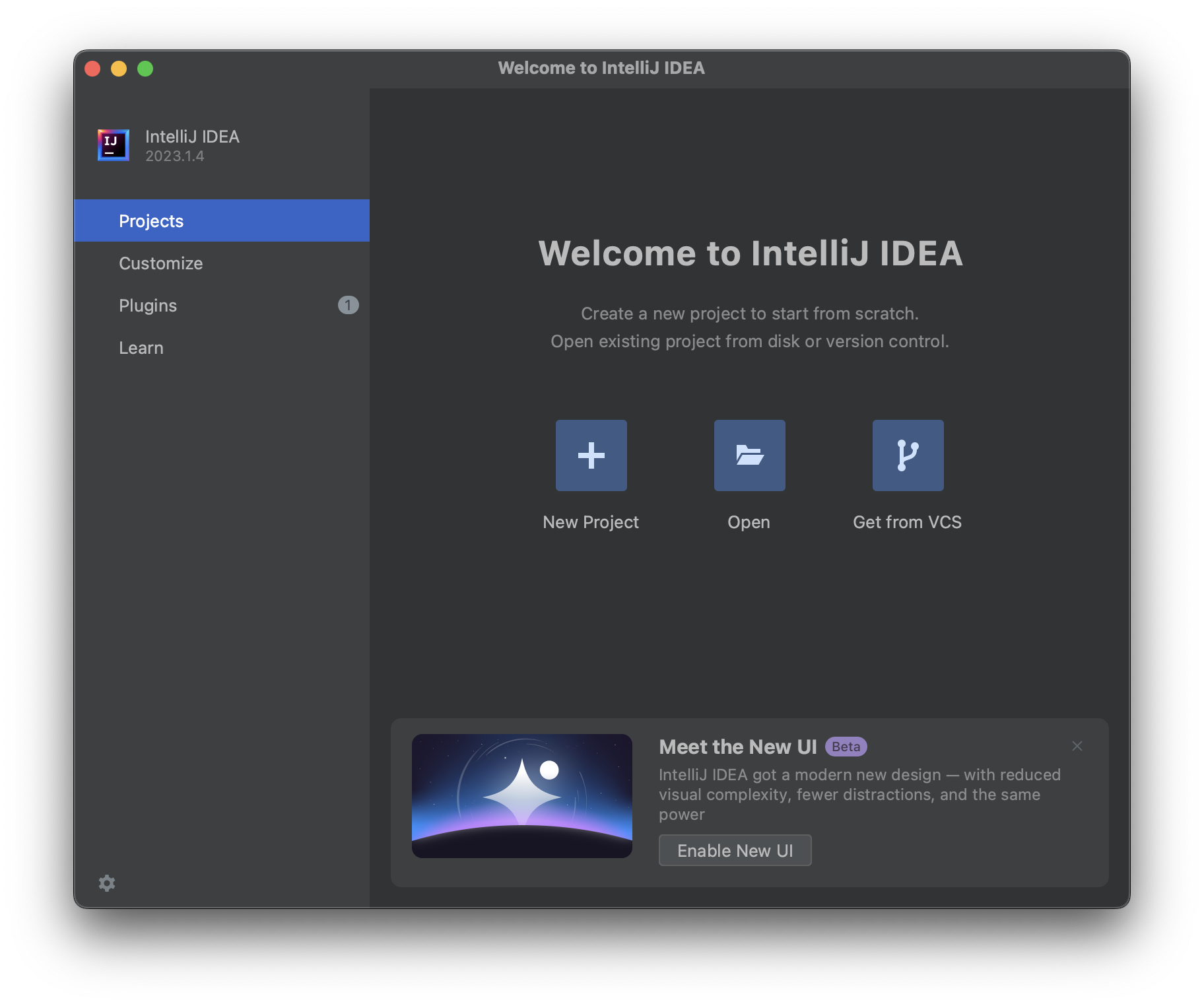Screen dimensions: 1204x1006
Task: Click the IntelliJ IDEA logo icon
Action: [x=114, y=145]
